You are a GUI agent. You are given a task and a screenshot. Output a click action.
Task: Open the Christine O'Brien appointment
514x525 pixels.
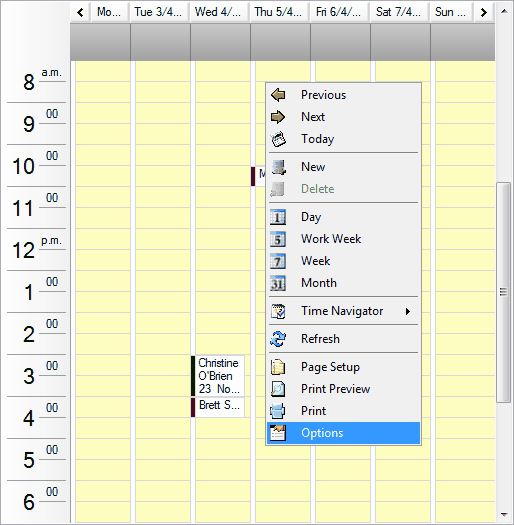(x=218, y=376)
